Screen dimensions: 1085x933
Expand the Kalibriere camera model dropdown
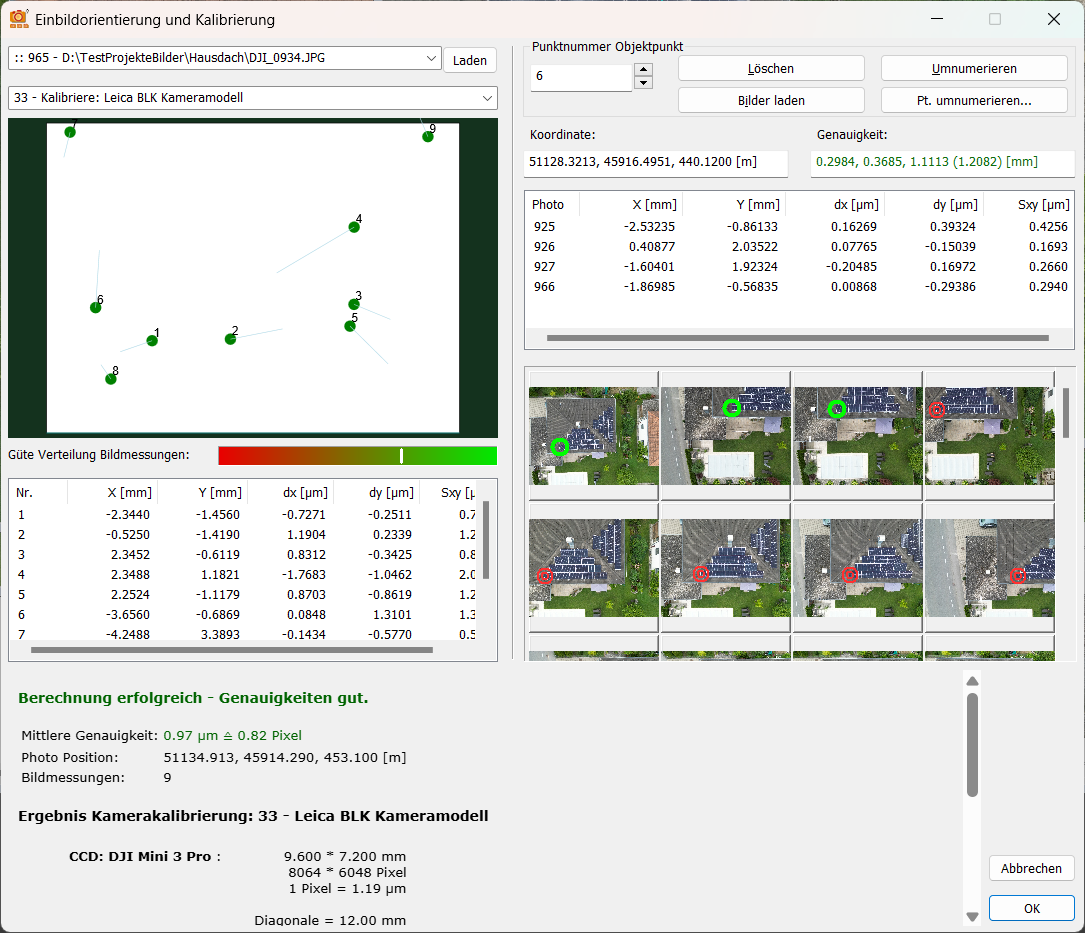[x=487, y=98]
